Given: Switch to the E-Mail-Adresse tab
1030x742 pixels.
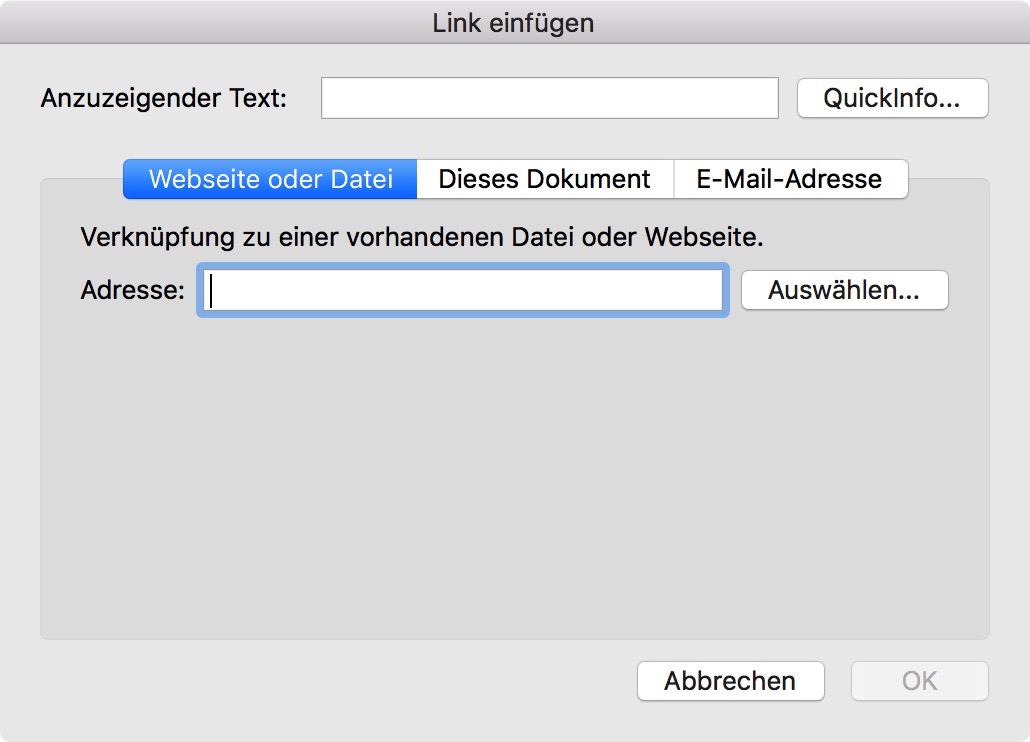Looking at the screenshot, I should tap(790, 179).
